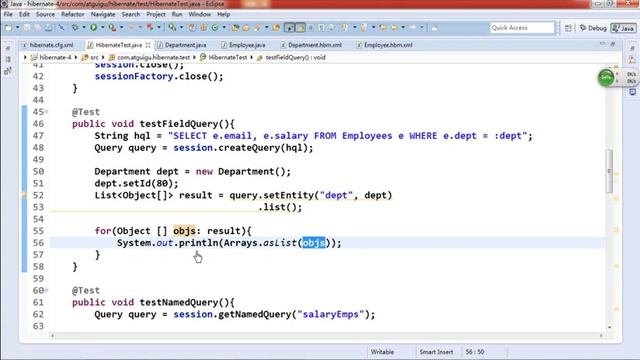Click the Smart Insert status bar entry

[436, 352]
